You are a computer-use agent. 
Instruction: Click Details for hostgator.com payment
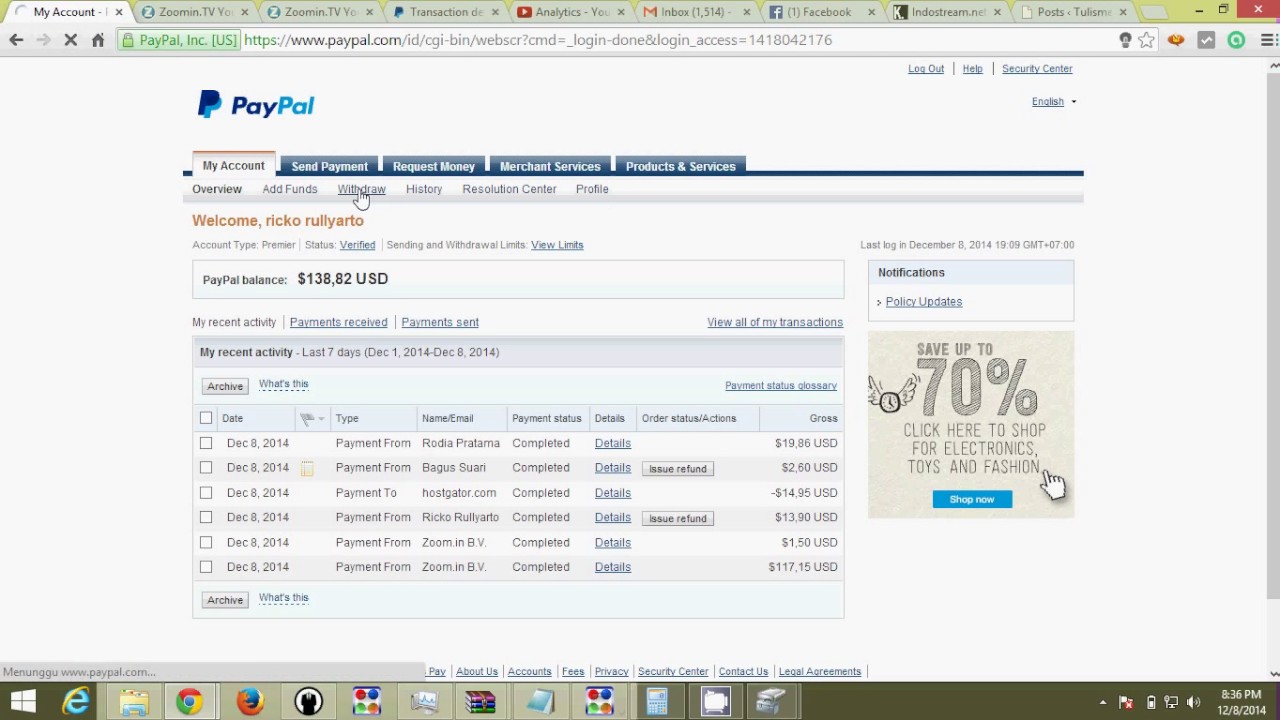tap(612, 493)
